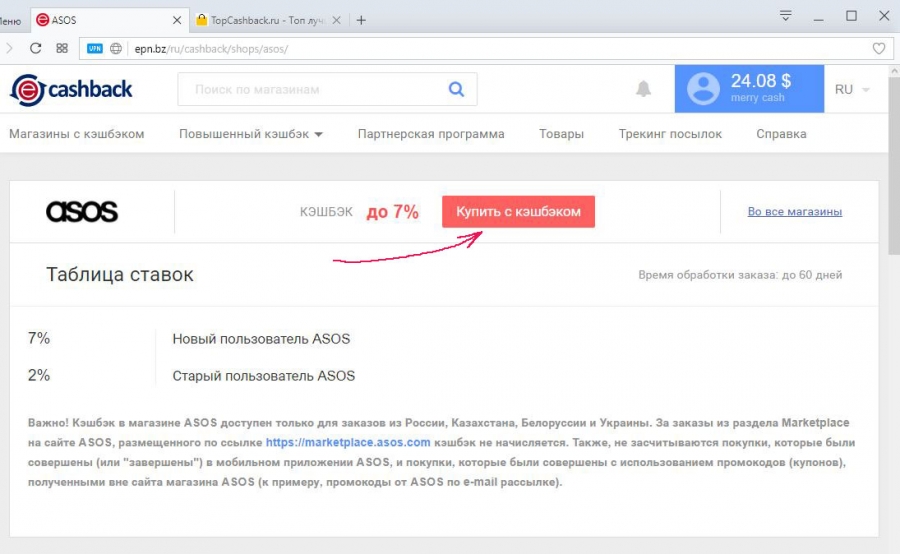
Task: Click the 'до 7%' cashback rate text
Action: tap(393, 212)
